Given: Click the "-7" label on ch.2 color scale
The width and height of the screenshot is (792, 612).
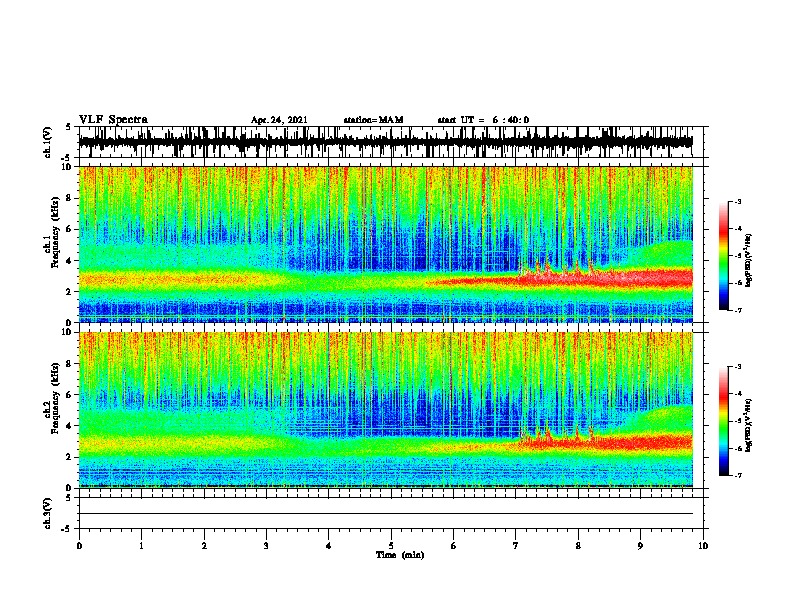Looking at the screenshot, I should click(737, 475).
